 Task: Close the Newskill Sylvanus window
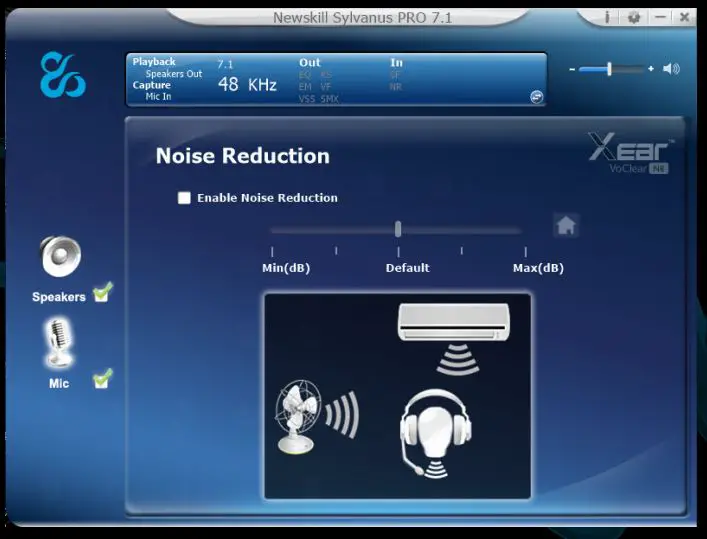pos(684,17)
